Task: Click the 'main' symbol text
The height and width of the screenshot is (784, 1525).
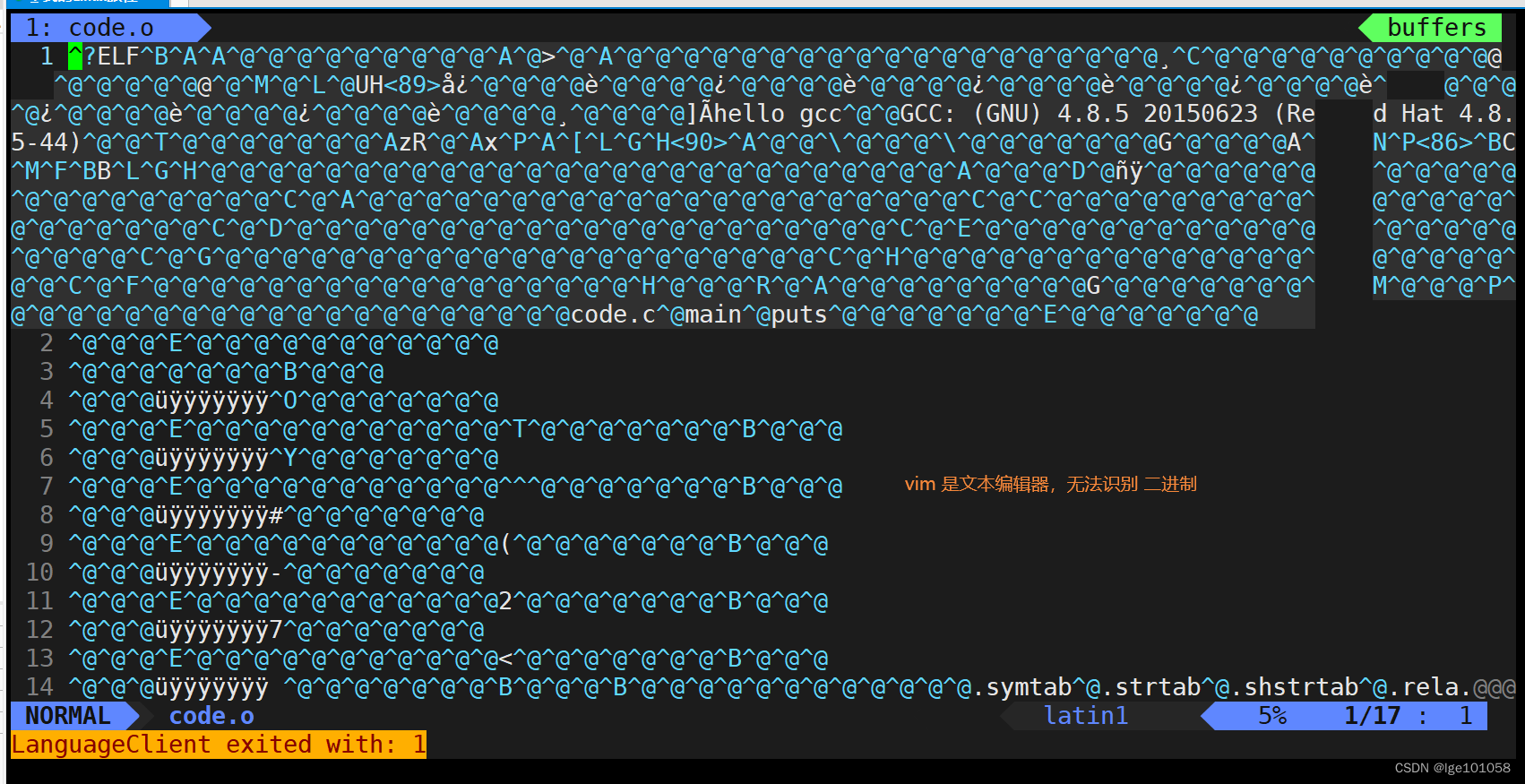Action: click(713, 314)
